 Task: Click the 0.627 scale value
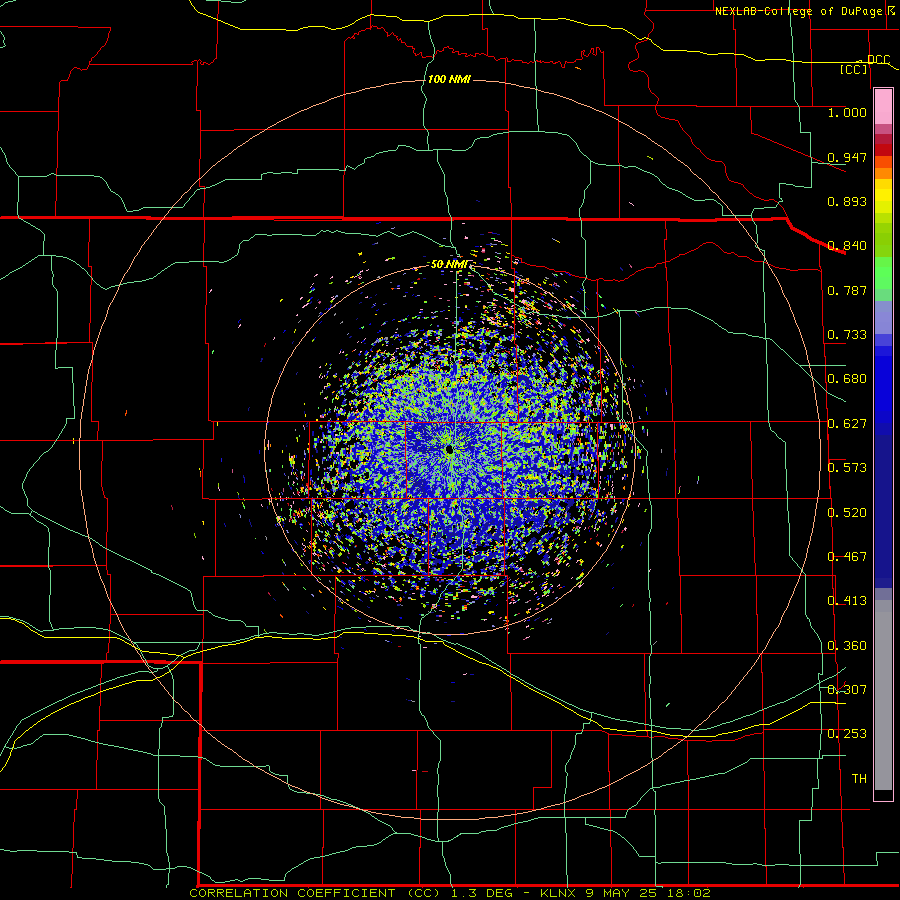click(x=847, y=424)
